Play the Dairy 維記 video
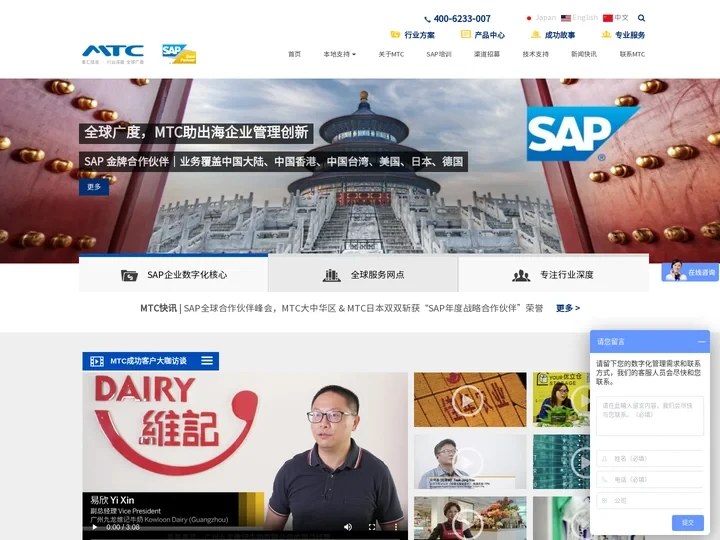The width and height of the screenshot is (720, 540). (95, 527)
